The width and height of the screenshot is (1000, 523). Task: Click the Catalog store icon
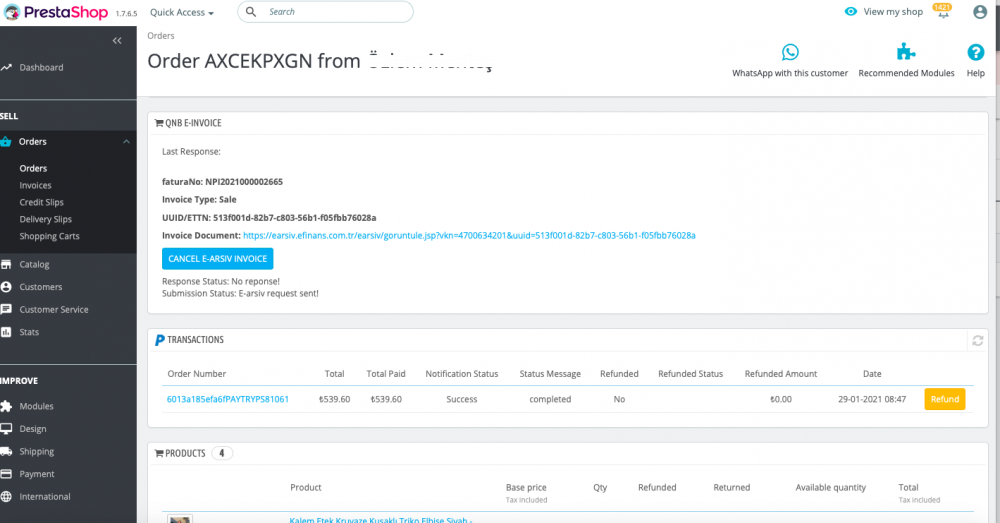click(6, 264)
